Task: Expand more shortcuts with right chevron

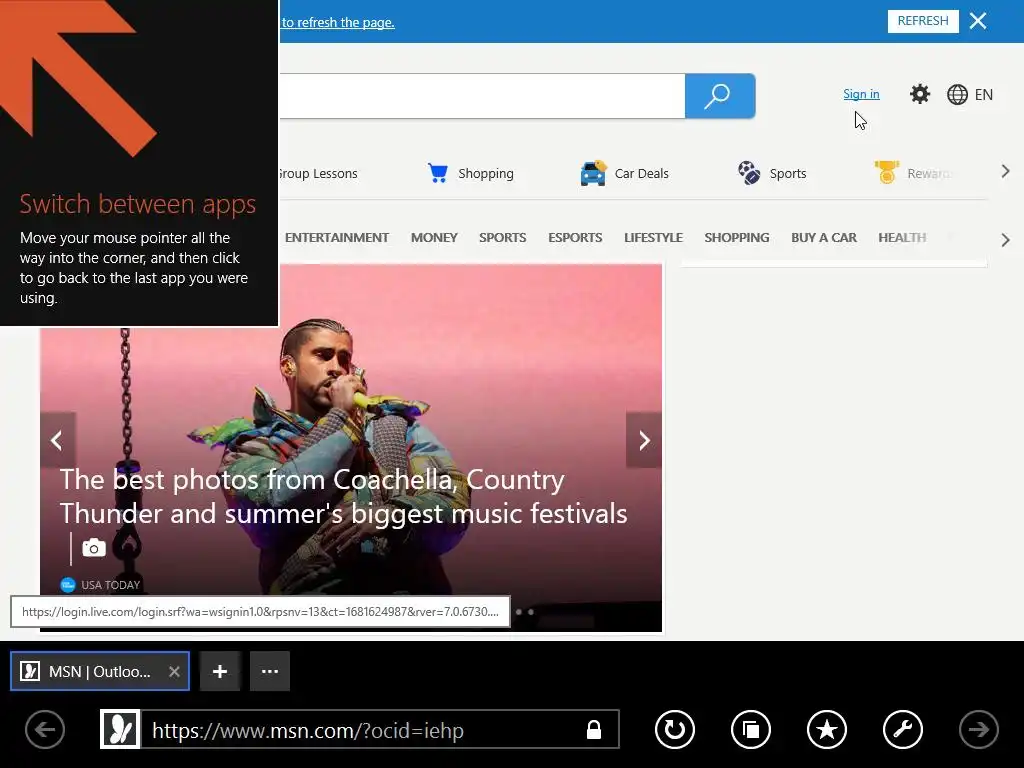Action: [x=1005, y=172]
